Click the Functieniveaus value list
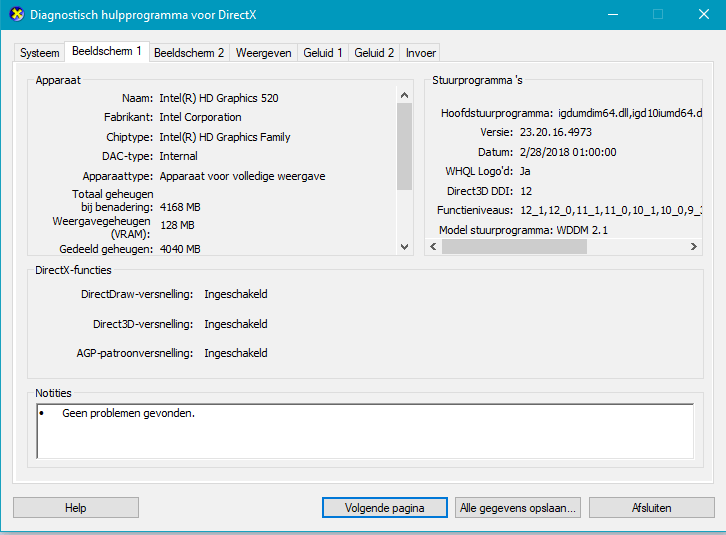The height and width of the screenshot is (535, 726). [611, 210]
